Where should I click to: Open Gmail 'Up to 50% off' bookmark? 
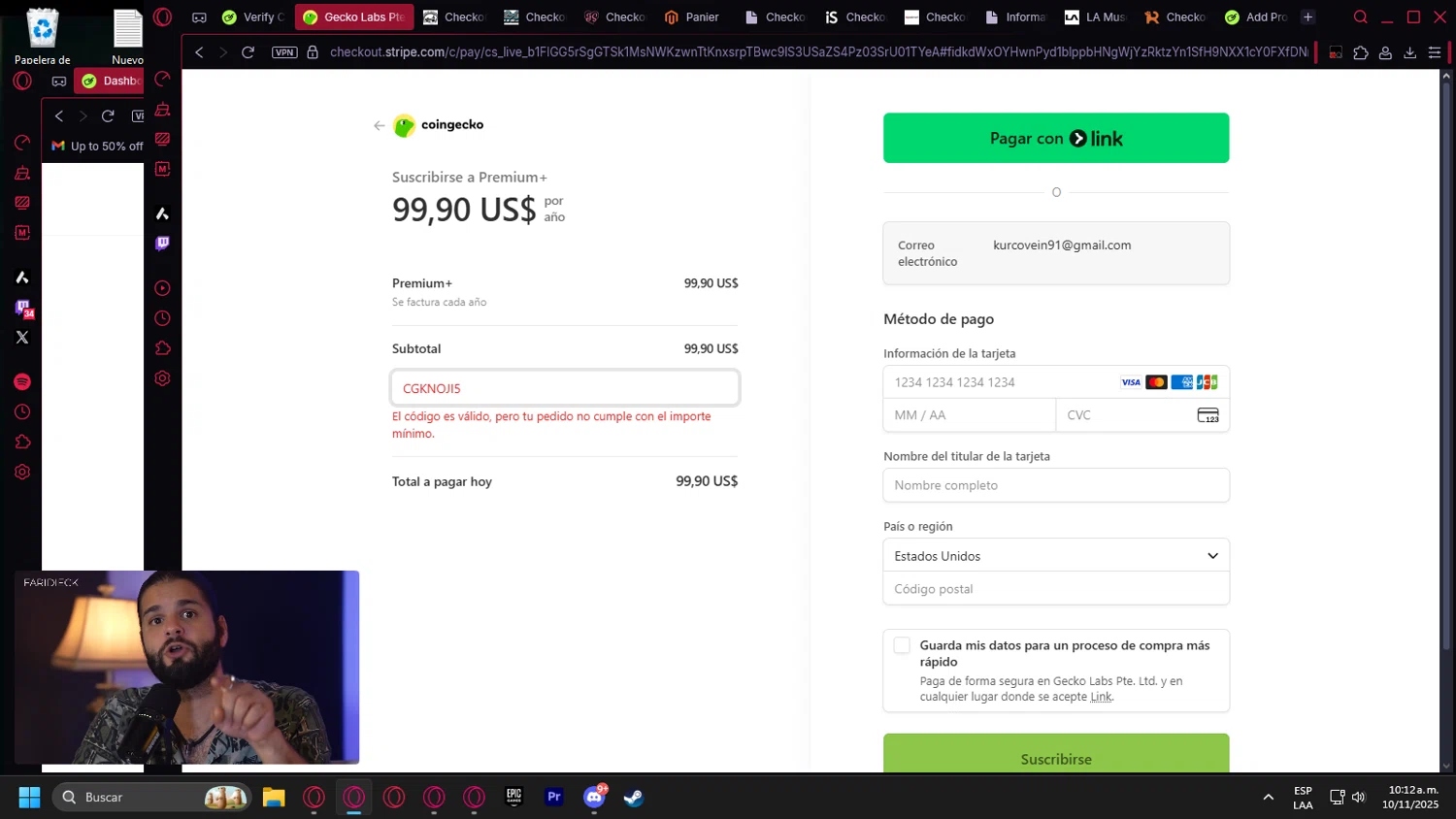point(97,146)
